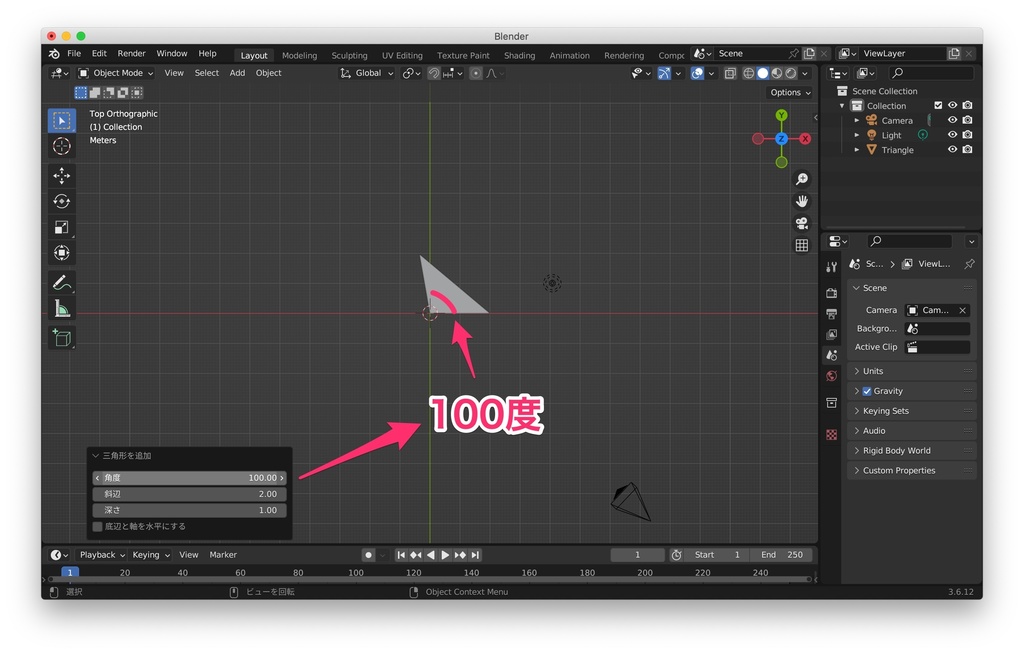Expand the Camera item in the outliner

click(857, 119)
